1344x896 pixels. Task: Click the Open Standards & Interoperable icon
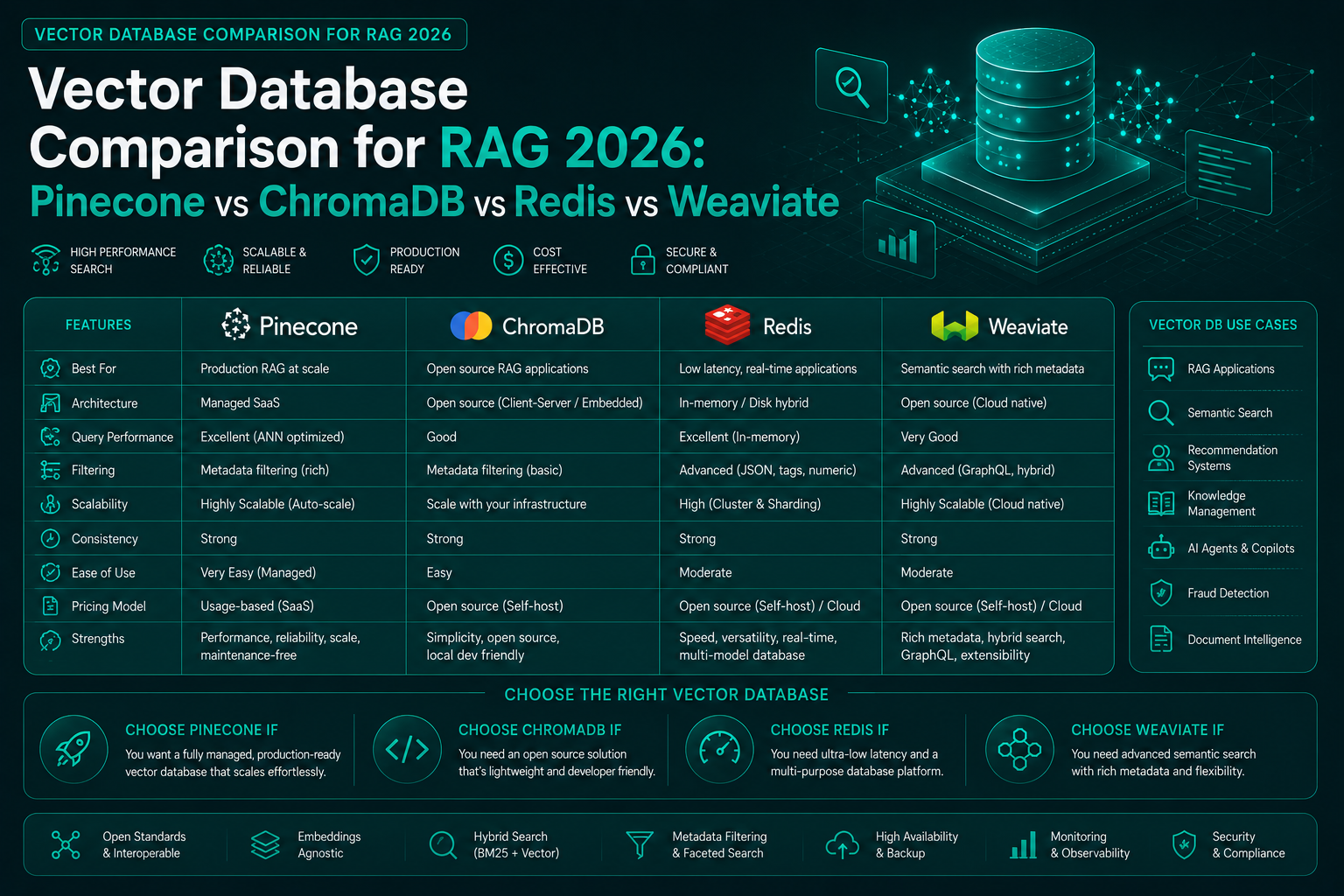pyautogui.click(x=66, y=844)
